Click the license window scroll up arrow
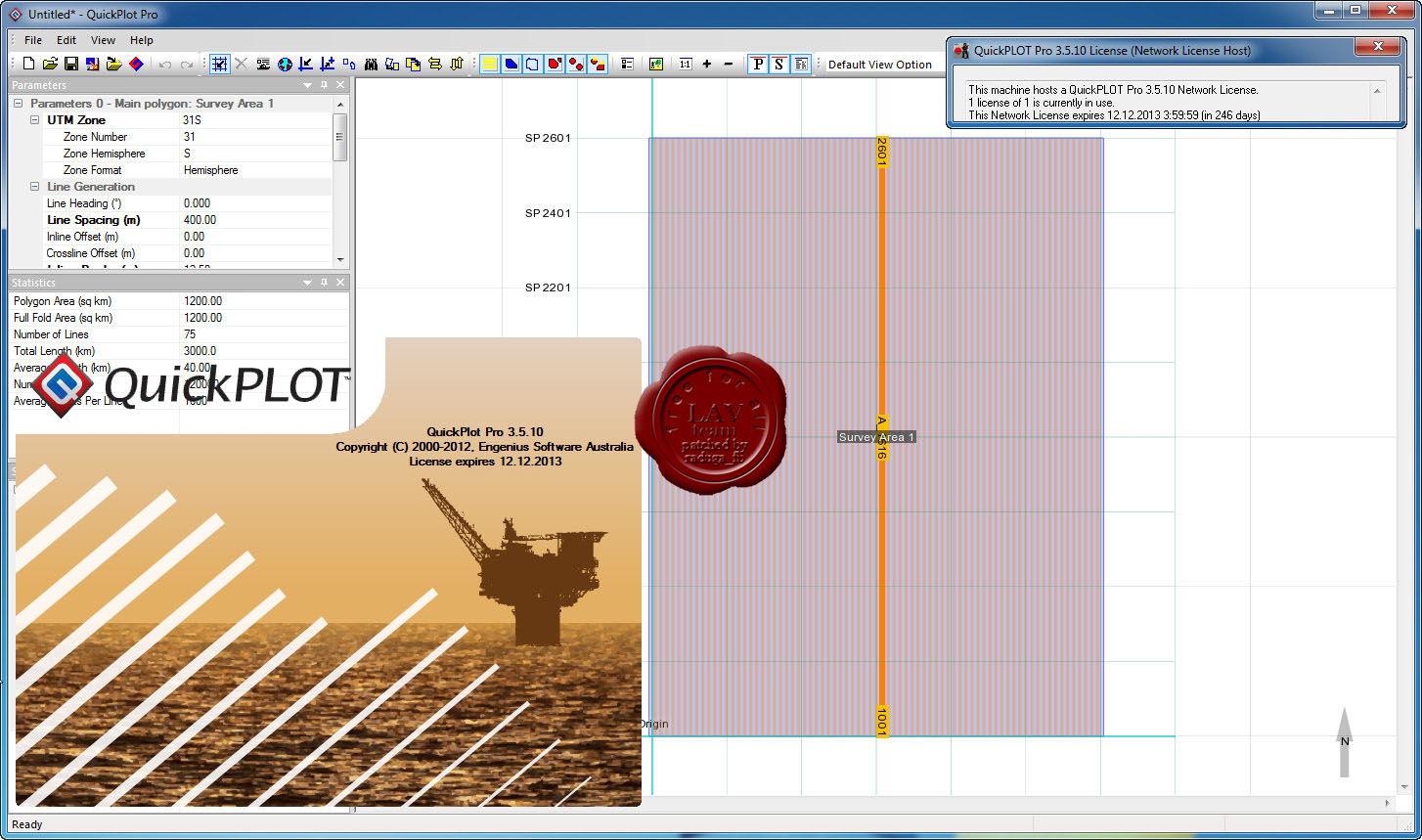This screenshot has width=1422, height=840. pos(1377,90)
